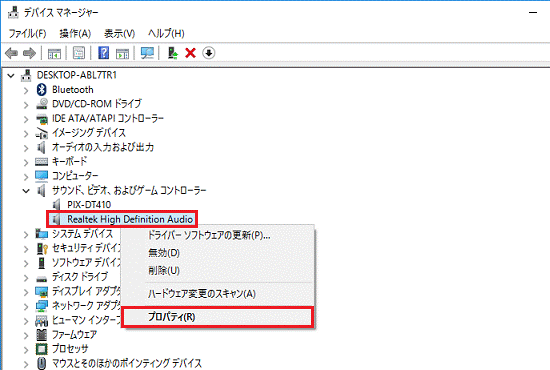The image size is (550, 370).
Task: Click the コンピューター monitor icon
Action: click(x=41, y=176)
